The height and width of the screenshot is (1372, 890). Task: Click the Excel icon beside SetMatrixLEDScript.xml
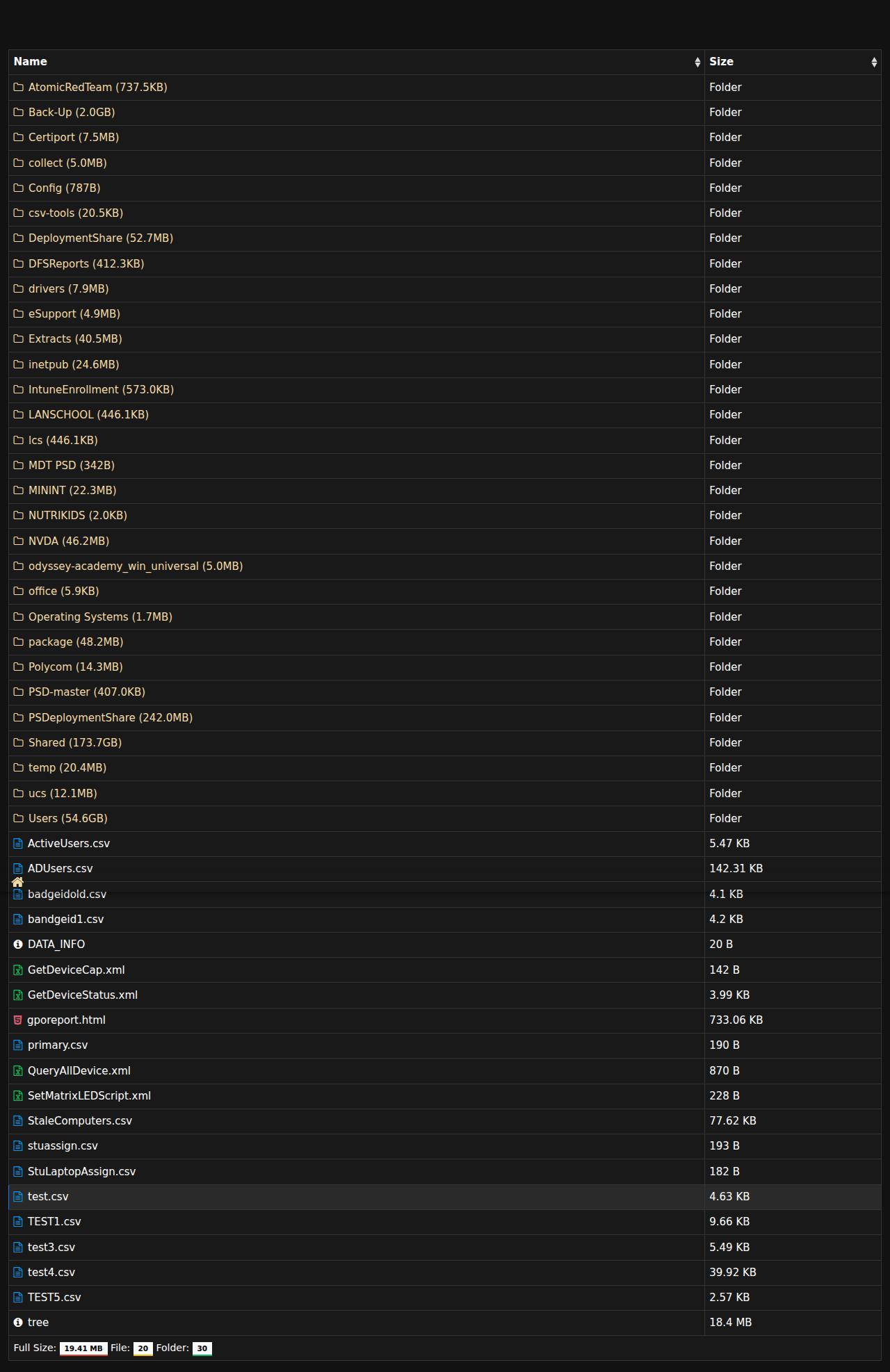point(18,1096)
